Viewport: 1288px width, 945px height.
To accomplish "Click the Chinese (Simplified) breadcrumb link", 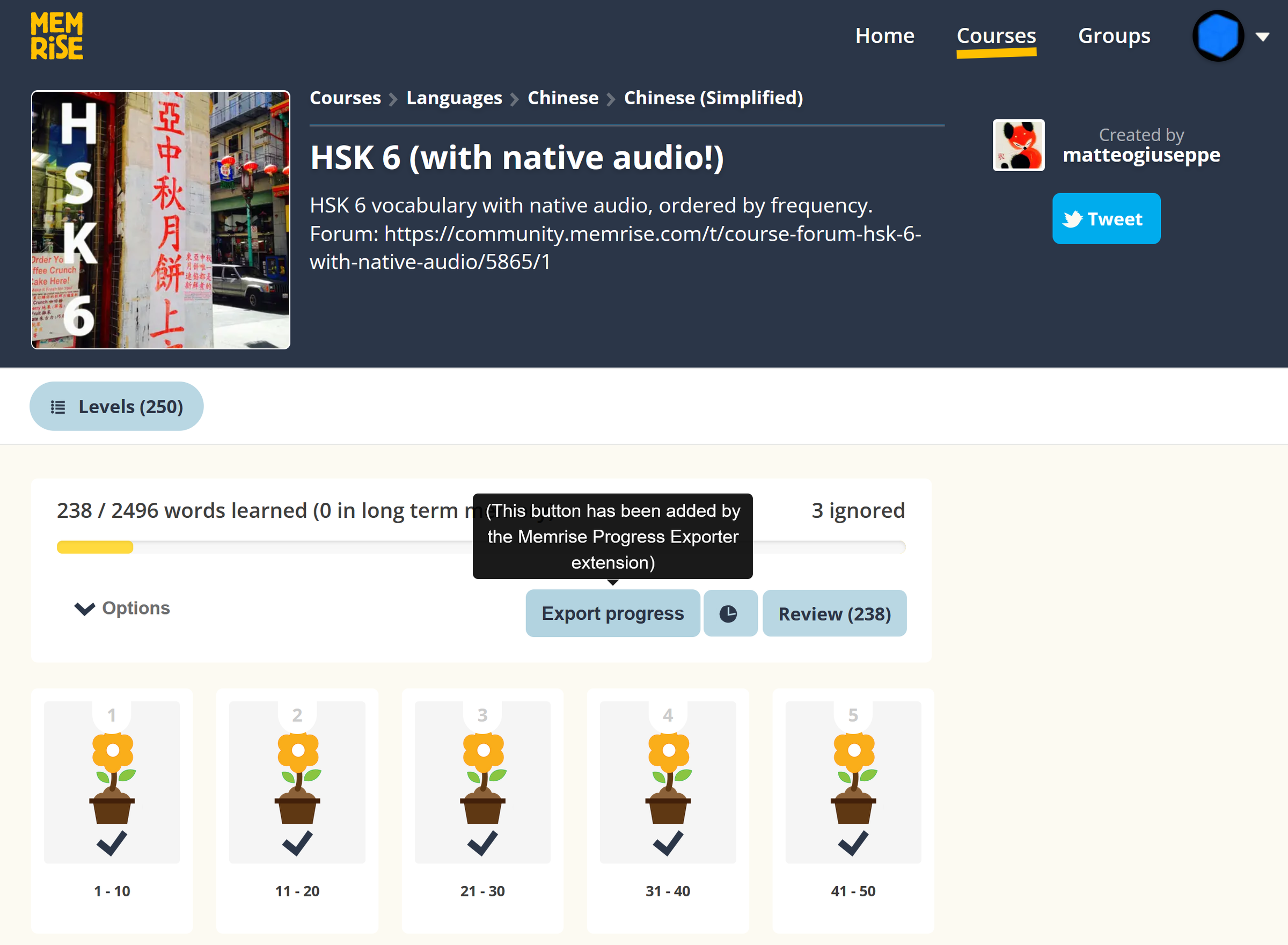I will pos(713,98).
